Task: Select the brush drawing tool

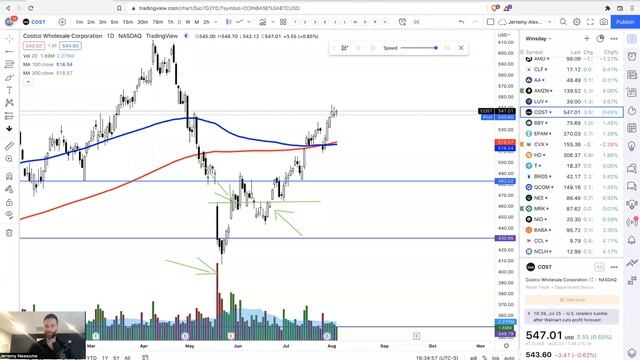Action: click(9, 77)
